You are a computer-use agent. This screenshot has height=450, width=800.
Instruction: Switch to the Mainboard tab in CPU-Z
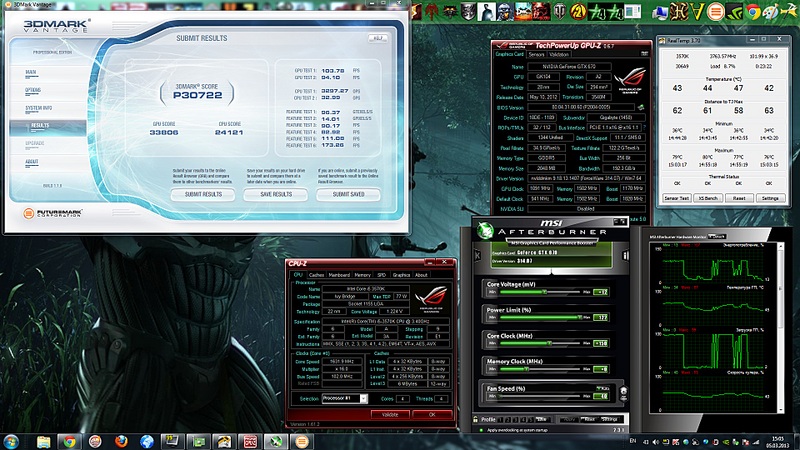(339, 275)
